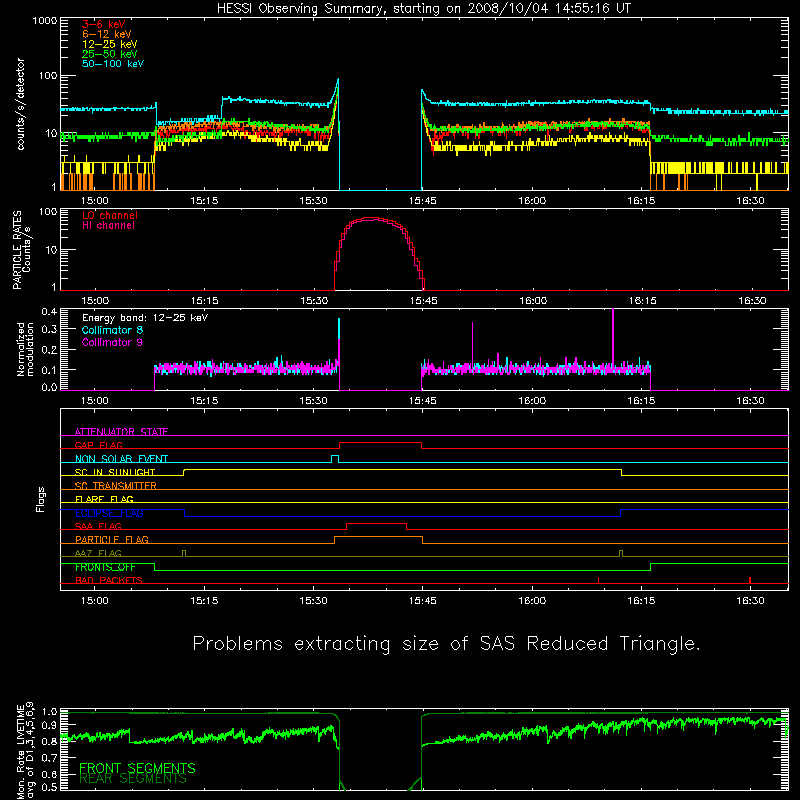Click the Energy band: 12-25 keV label
This screenshot has width=800, height=800.
click(x=145, y=318)
